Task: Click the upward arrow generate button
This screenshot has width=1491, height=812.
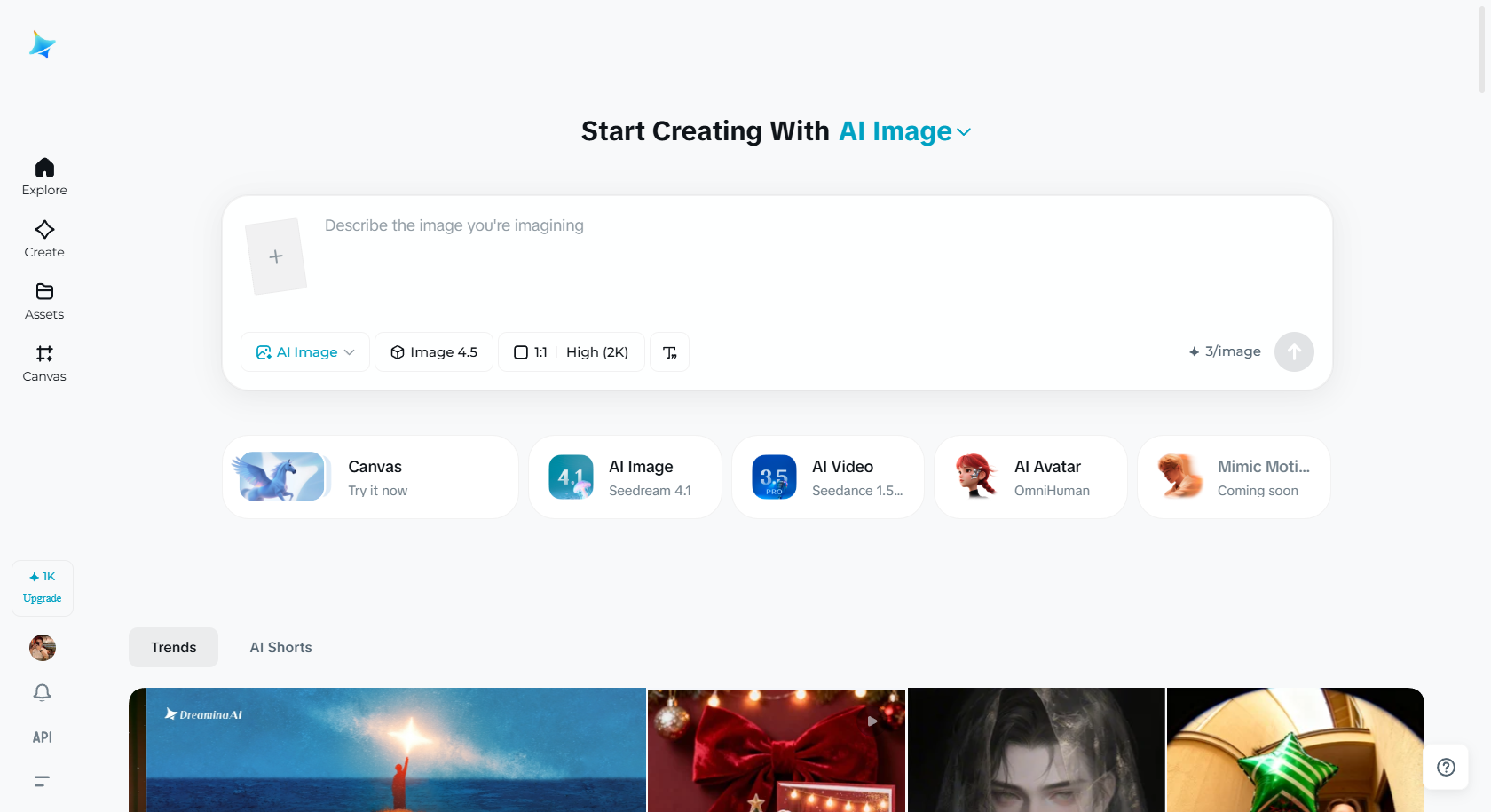Action: [1294, 352]
